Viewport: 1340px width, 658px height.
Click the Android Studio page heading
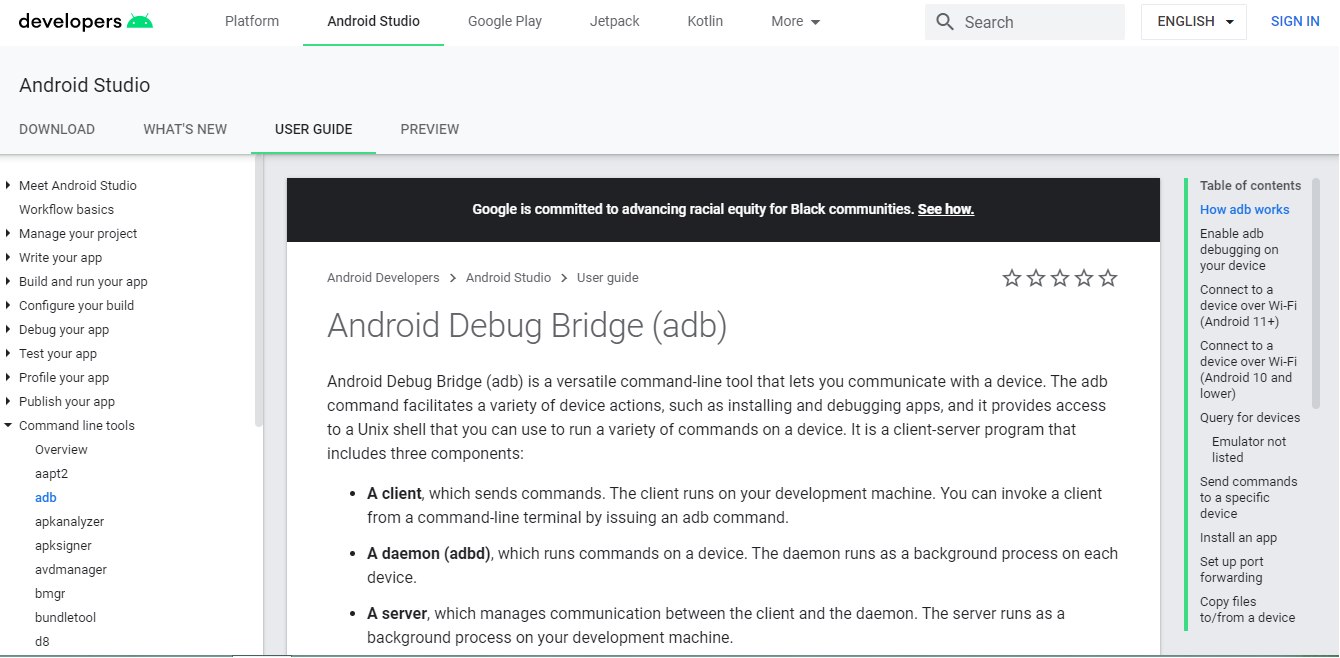pos(85,85)
